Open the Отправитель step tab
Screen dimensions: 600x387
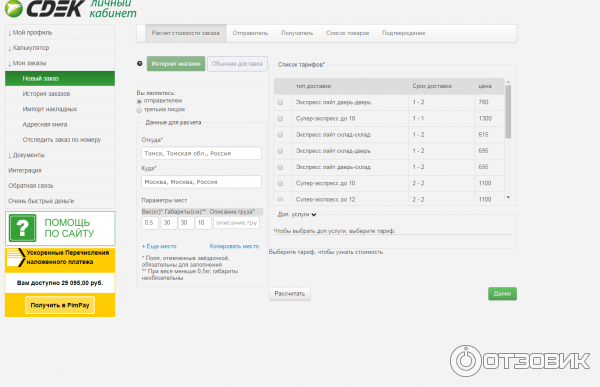click(x=250, y=33)
